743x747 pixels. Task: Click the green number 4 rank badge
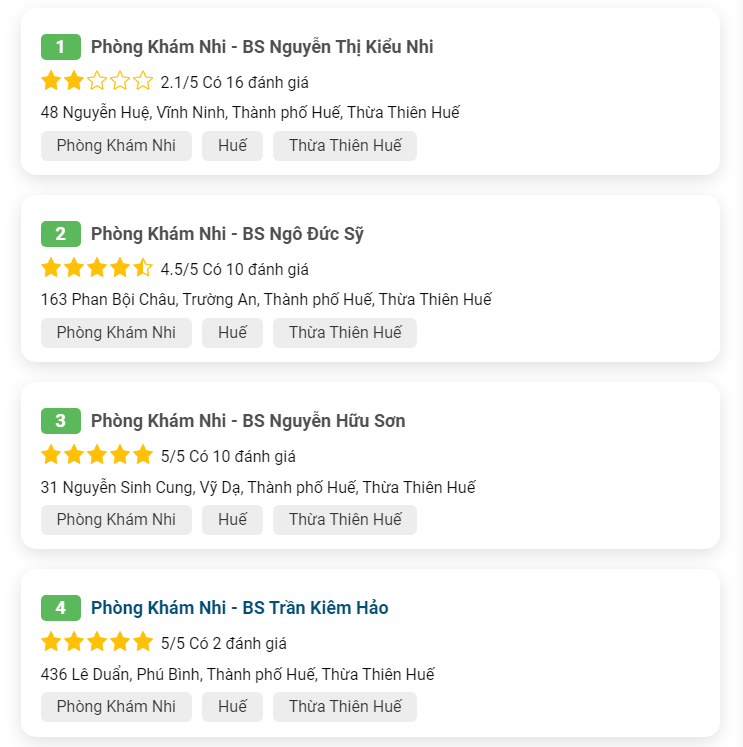pyautogui.click(x=61, y=608)
